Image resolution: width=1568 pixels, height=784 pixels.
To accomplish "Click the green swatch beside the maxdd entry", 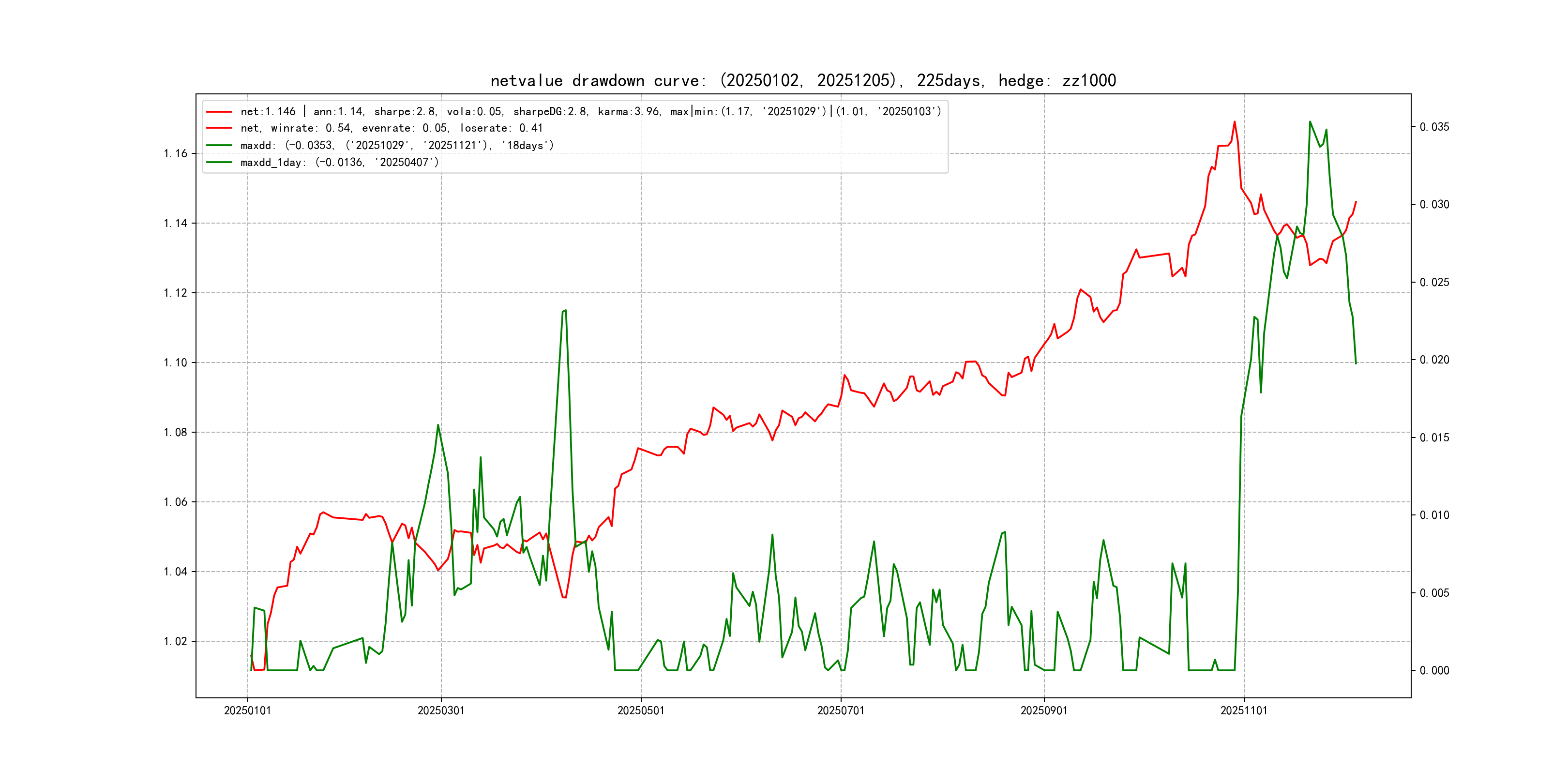I will (x=219, y=146).
